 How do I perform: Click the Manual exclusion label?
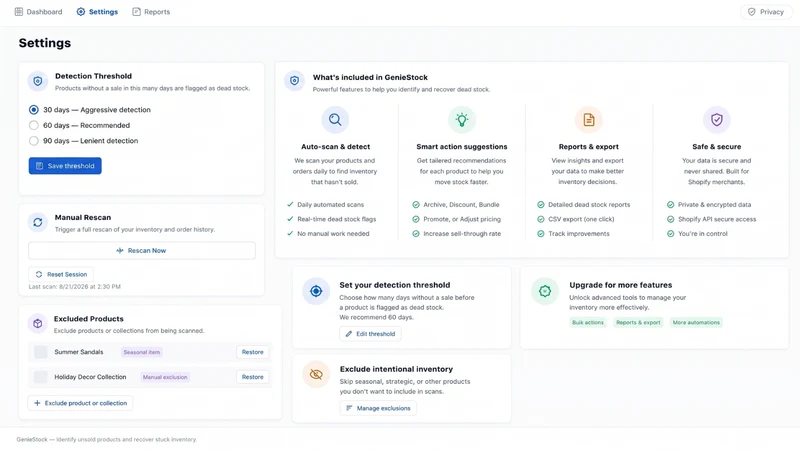point(165,377)
